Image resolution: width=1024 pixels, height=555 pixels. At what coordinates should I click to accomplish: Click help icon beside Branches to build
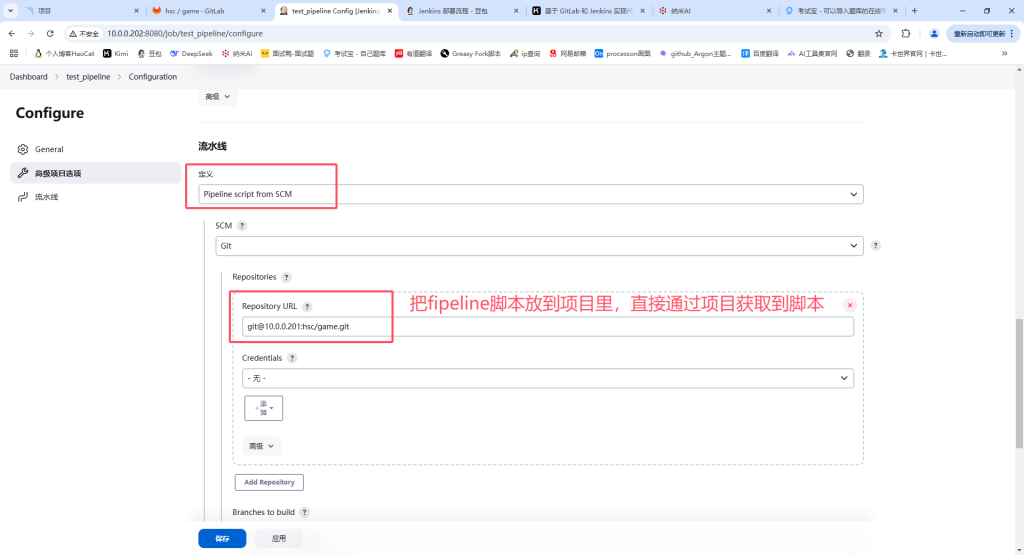(304, 512)
